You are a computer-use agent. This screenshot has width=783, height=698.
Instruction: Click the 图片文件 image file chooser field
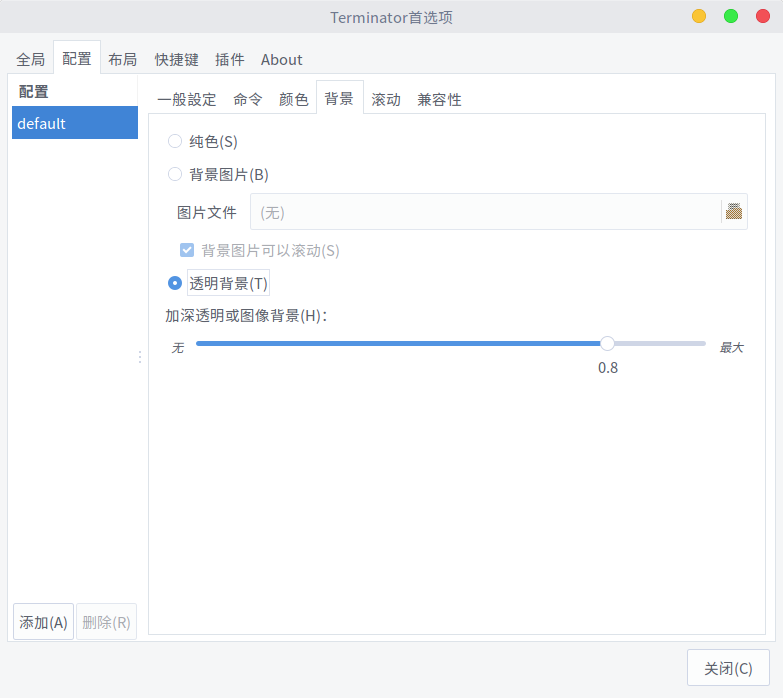click(x=498, y=212)
